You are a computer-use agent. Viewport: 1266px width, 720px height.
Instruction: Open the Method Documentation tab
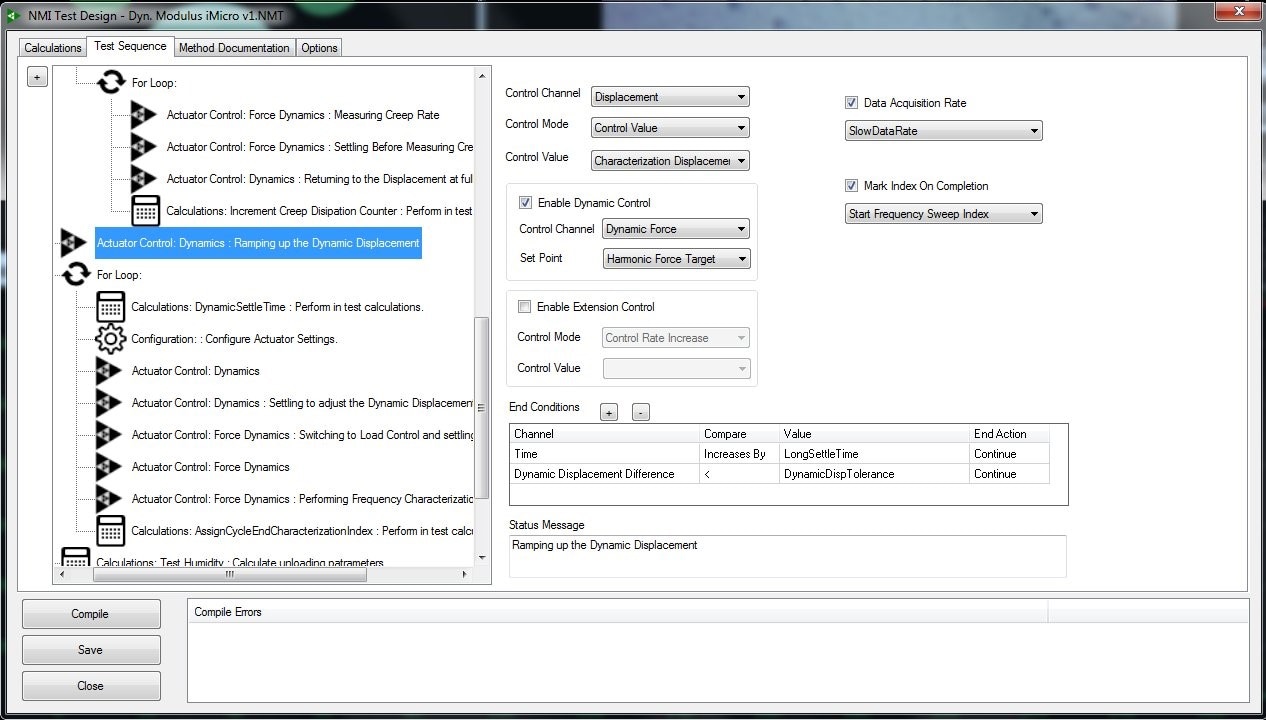pyautogui.click(x=234, y=48)
